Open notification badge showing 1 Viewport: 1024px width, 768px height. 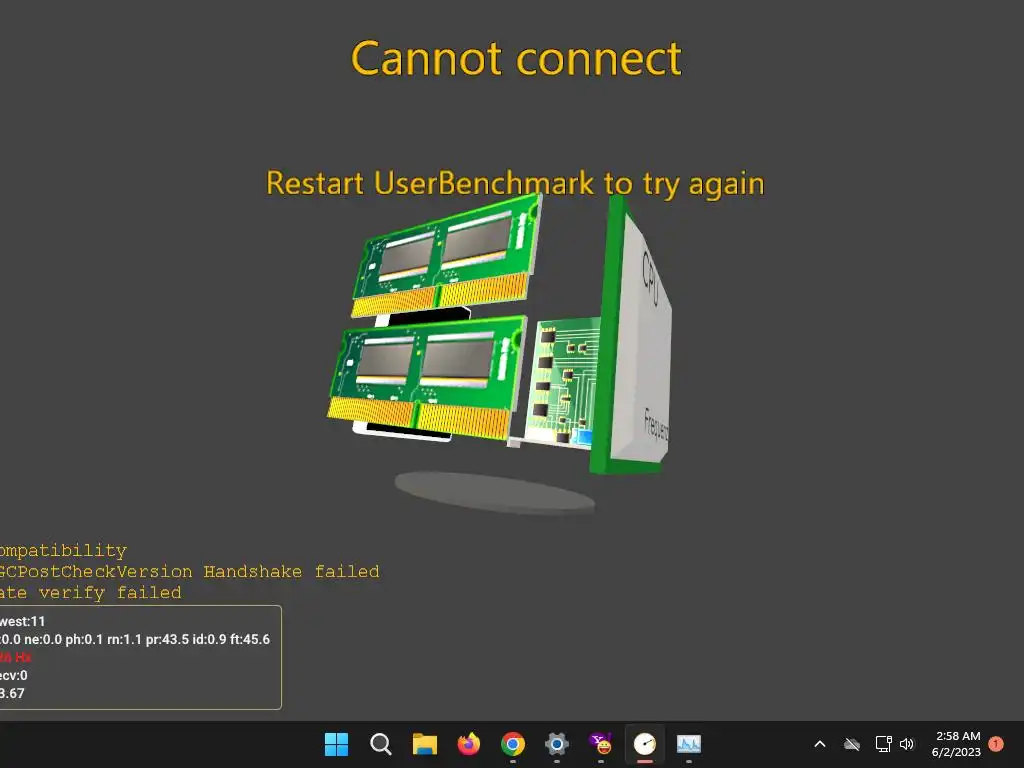point(996,744)
